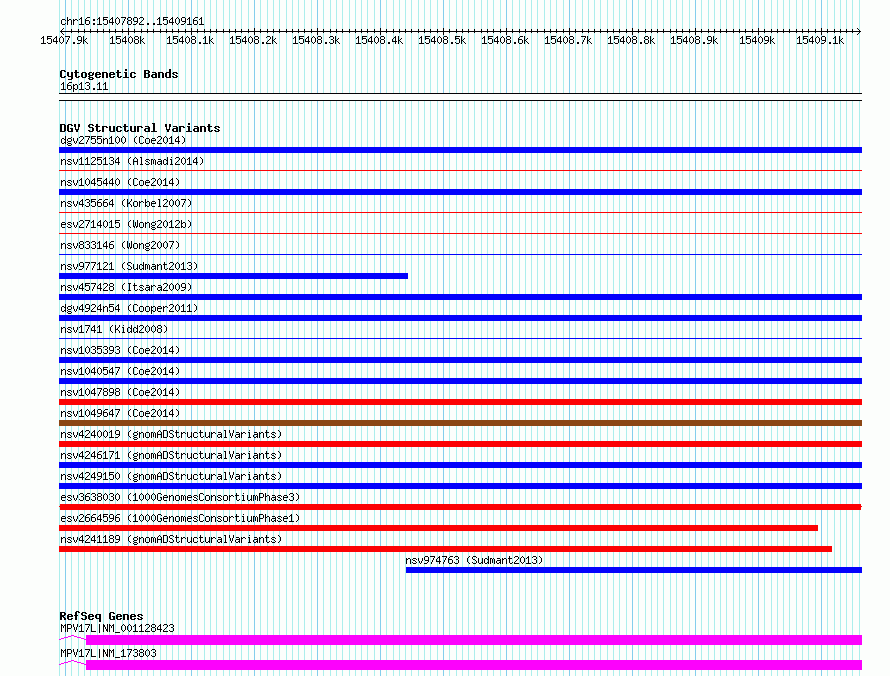Image resolution: width=890 pixels, height=676 pixels.
Task: Click the blue bar under nsv4249150
Action: click(460, 486)
